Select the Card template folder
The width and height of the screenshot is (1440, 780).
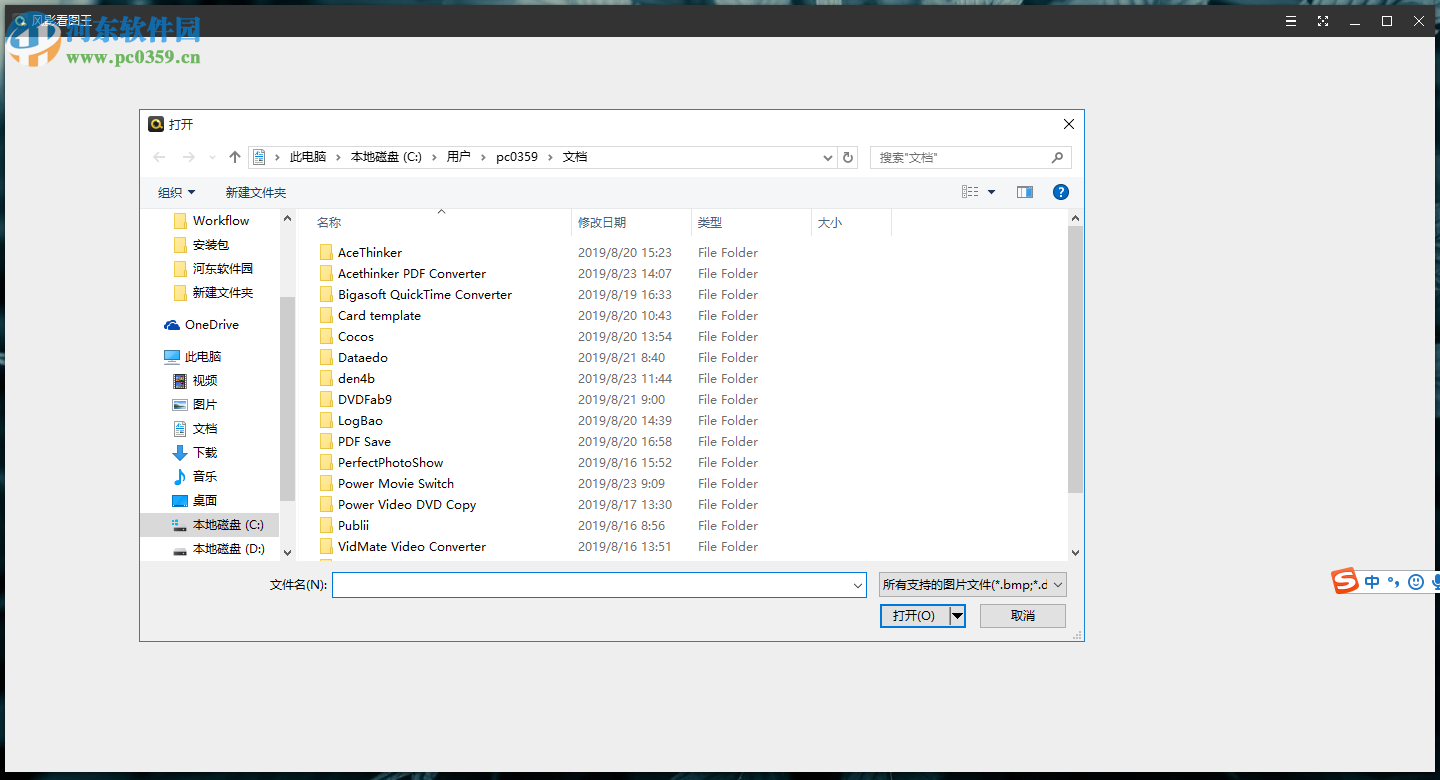click(370, 316)
